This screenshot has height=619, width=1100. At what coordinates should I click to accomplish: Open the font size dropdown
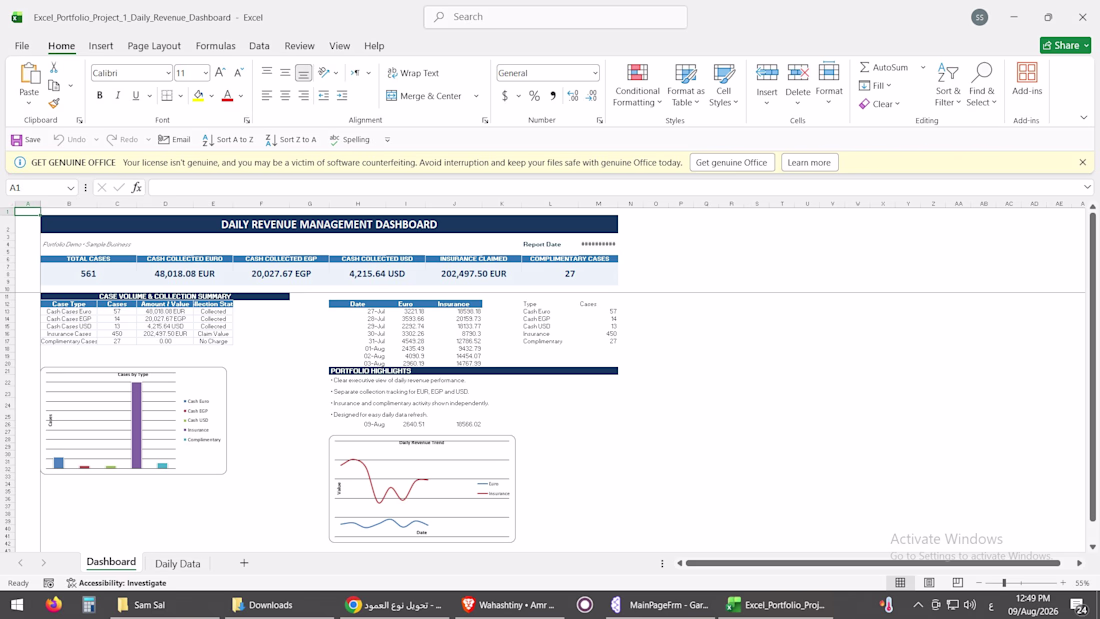tap(205, 73)
